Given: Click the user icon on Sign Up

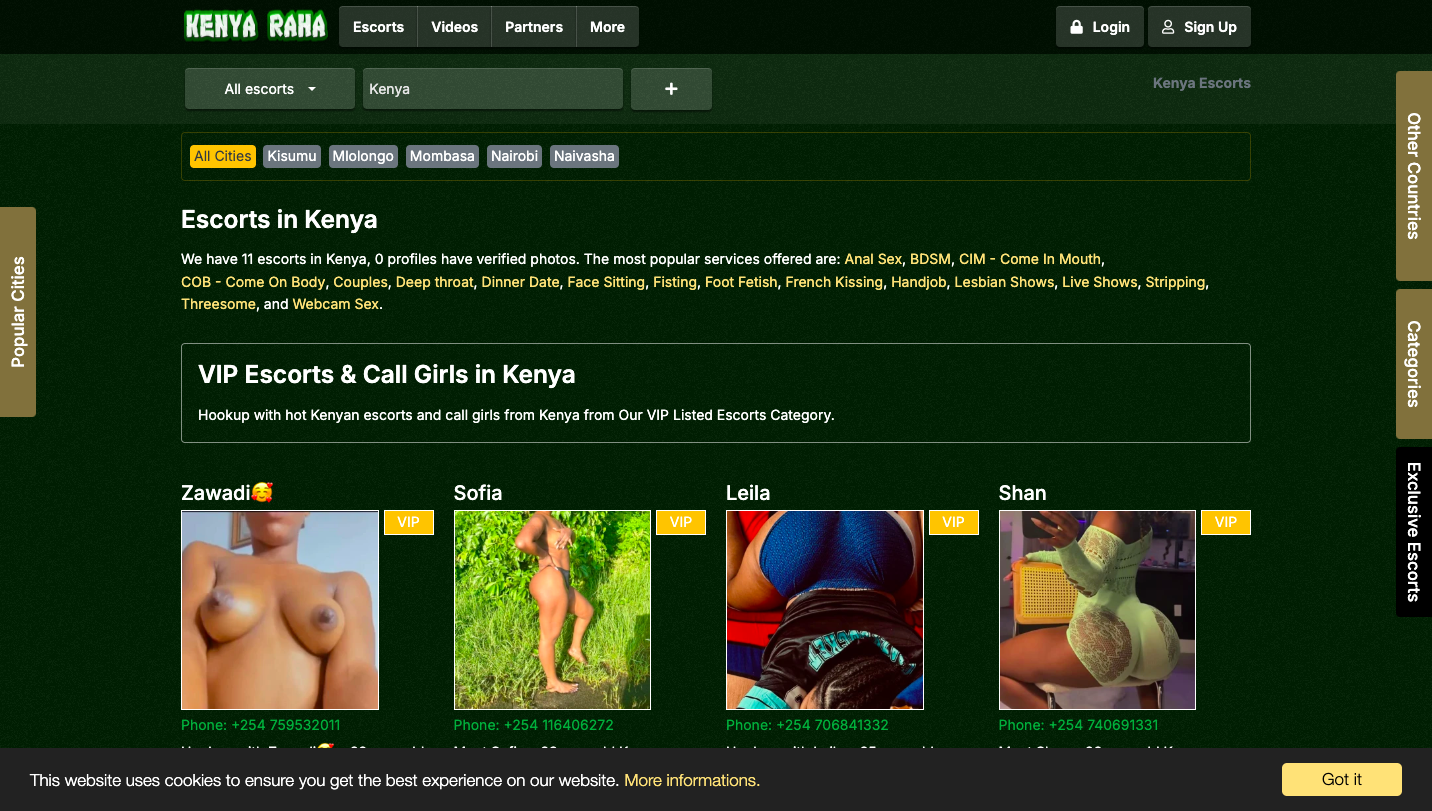Looking at the screenshot, I should point(1168,27).
